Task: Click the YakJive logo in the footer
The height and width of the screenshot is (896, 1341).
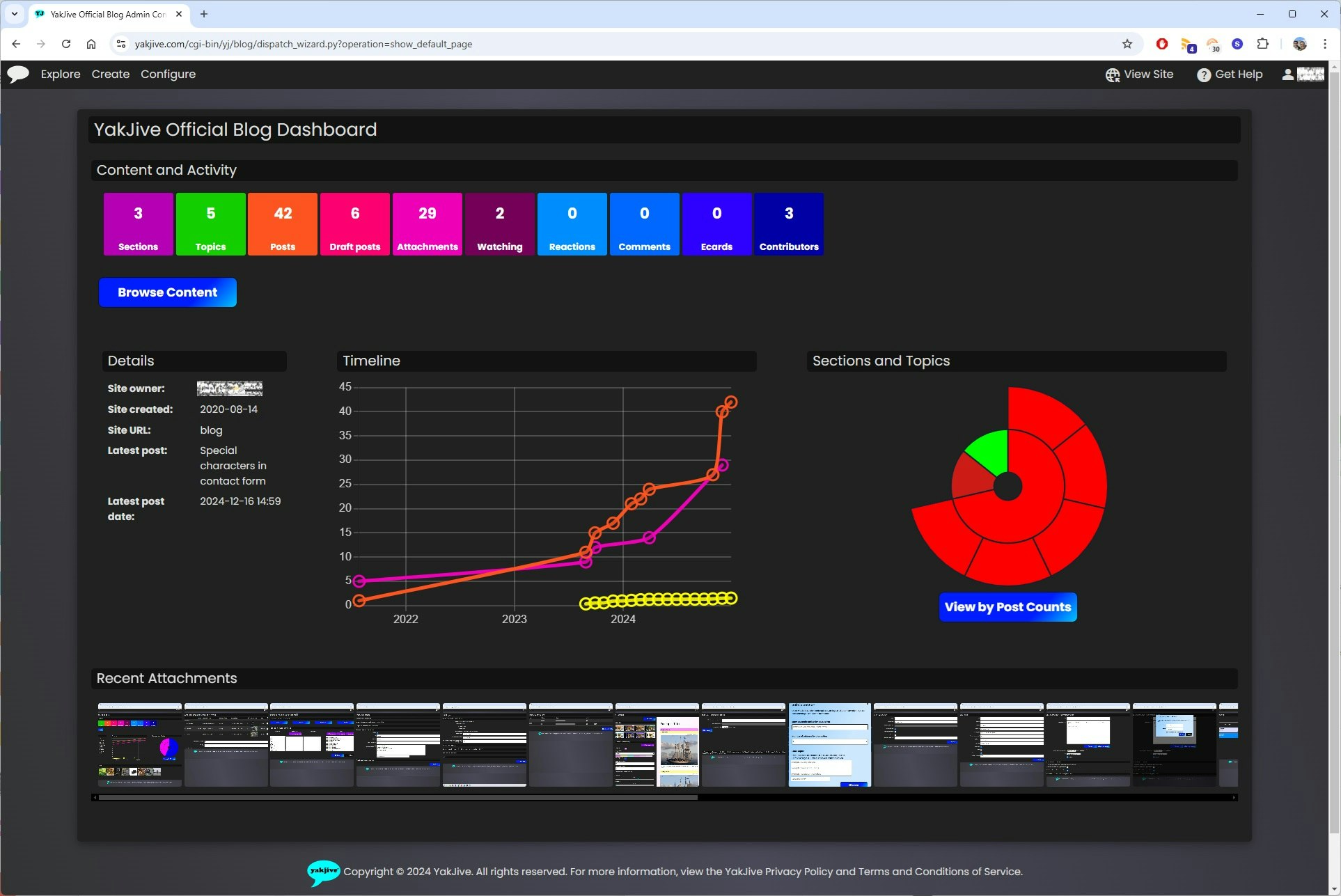Action: point(324,872)
